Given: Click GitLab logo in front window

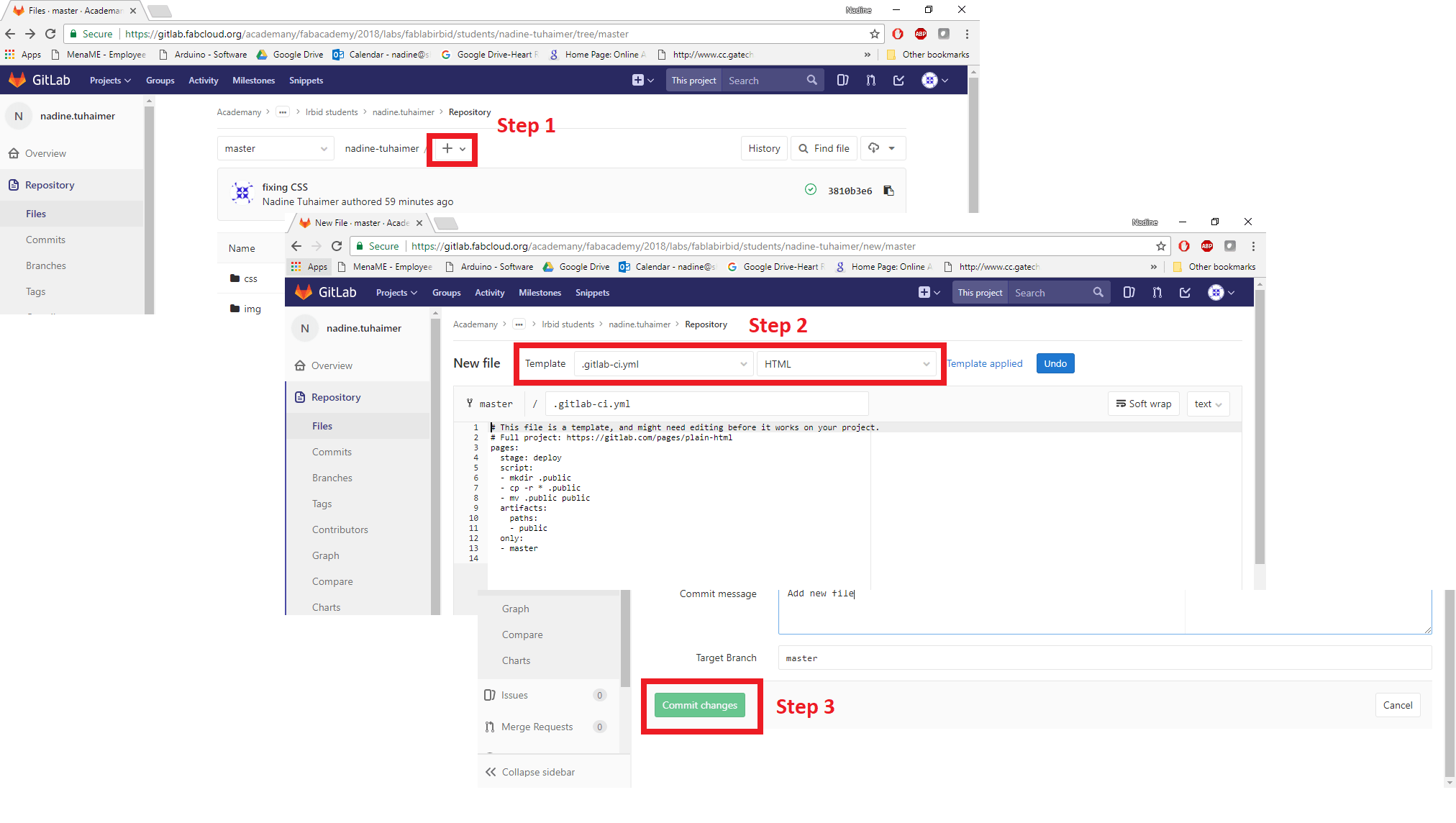Looking at the screenshot, I should [x=326, y=293].
